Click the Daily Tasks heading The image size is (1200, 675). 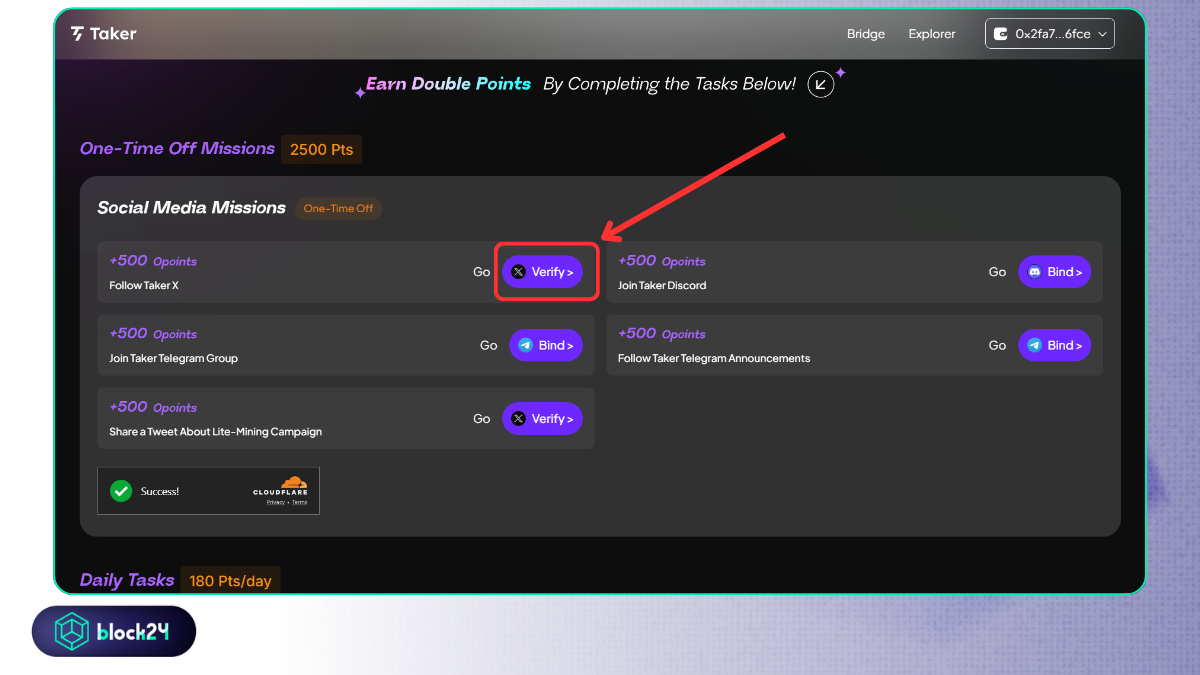click(x=127, y=580)
